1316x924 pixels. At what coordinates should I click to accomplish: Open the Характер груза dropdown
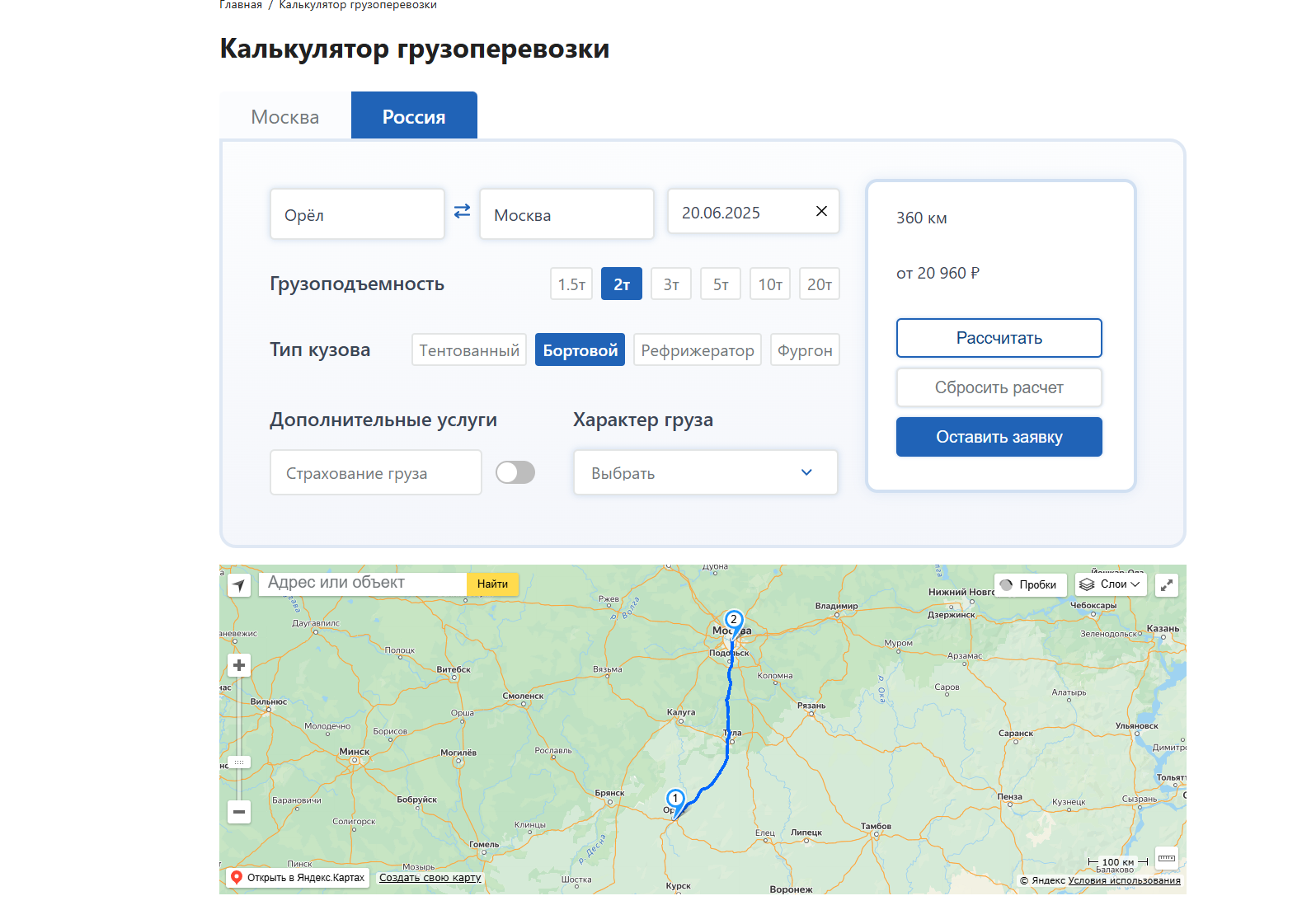pyautogui.click(x=706, y=472)
